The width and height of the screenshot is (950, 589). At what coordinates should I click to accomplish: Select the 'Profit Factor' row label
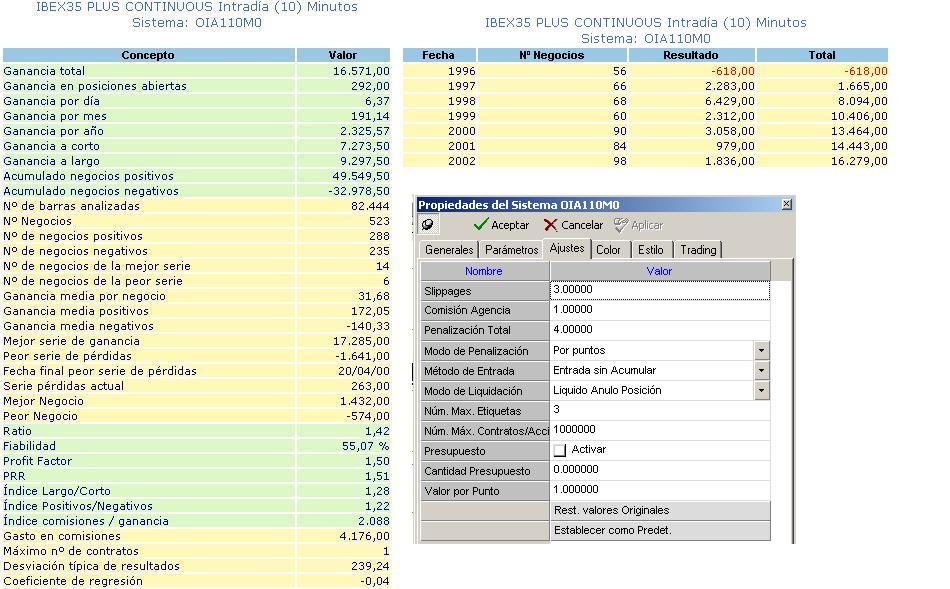[38, 461]
